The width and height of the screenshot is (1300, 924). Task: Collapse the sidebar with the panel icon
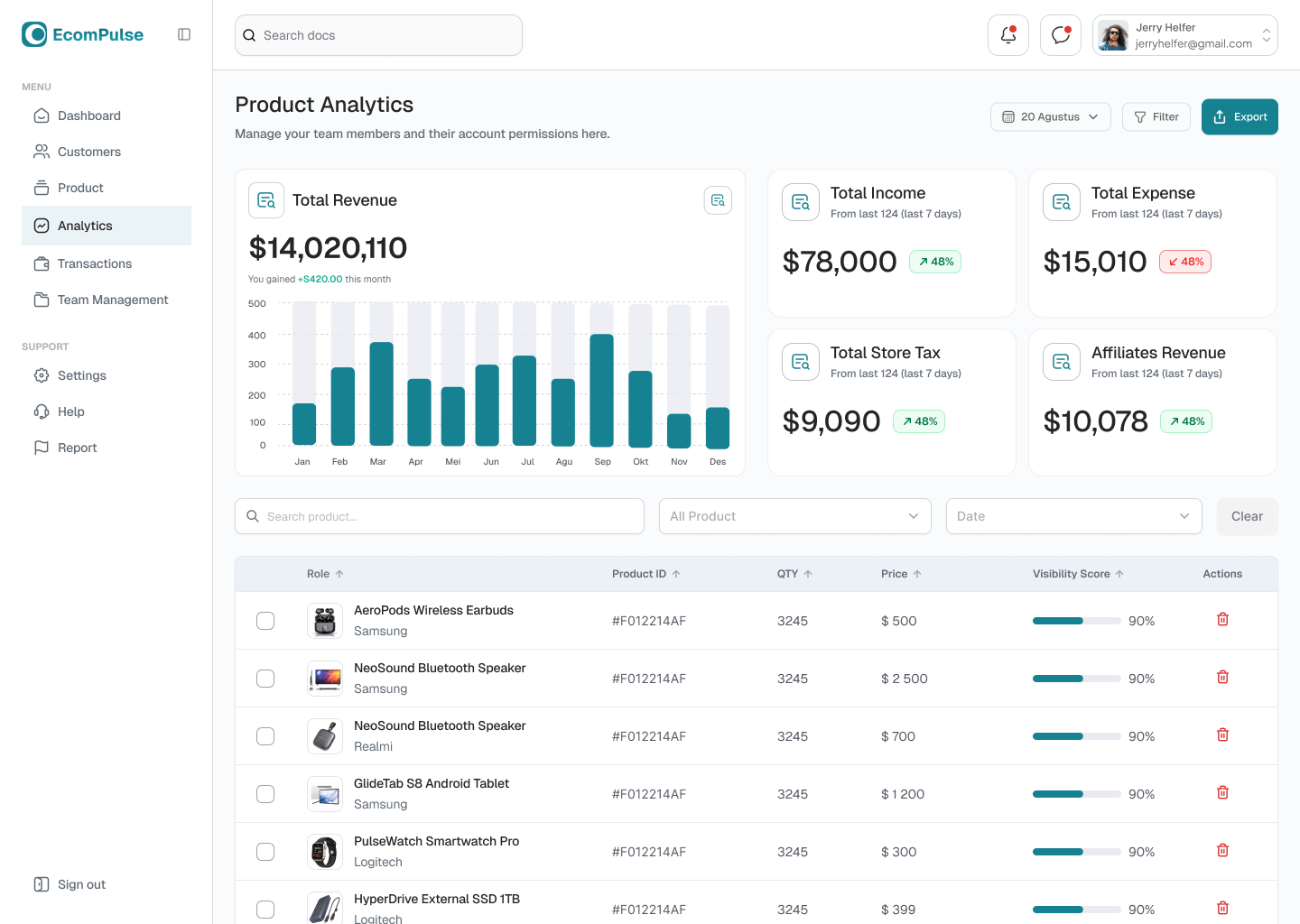(184, 33)
